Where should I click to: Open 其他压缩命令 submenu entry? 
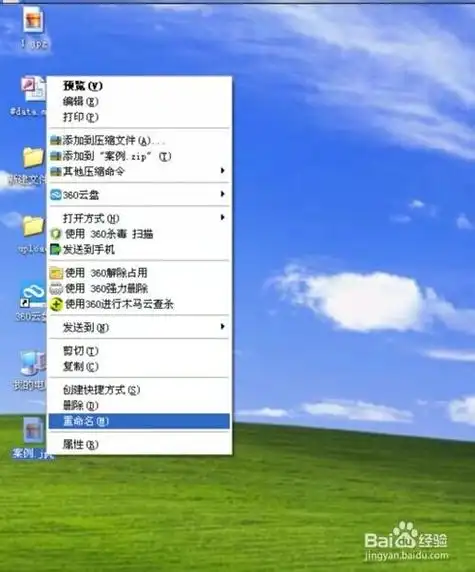tap(139, 171)
